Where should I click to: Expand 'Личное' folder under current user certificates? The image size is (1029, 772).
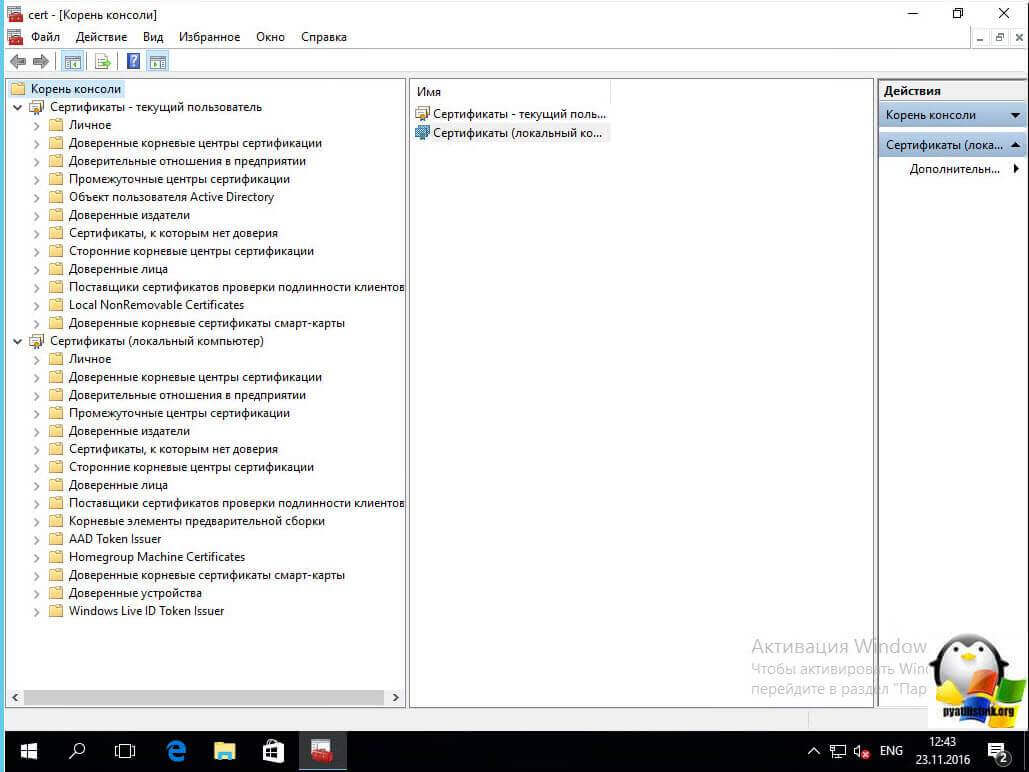36,125
